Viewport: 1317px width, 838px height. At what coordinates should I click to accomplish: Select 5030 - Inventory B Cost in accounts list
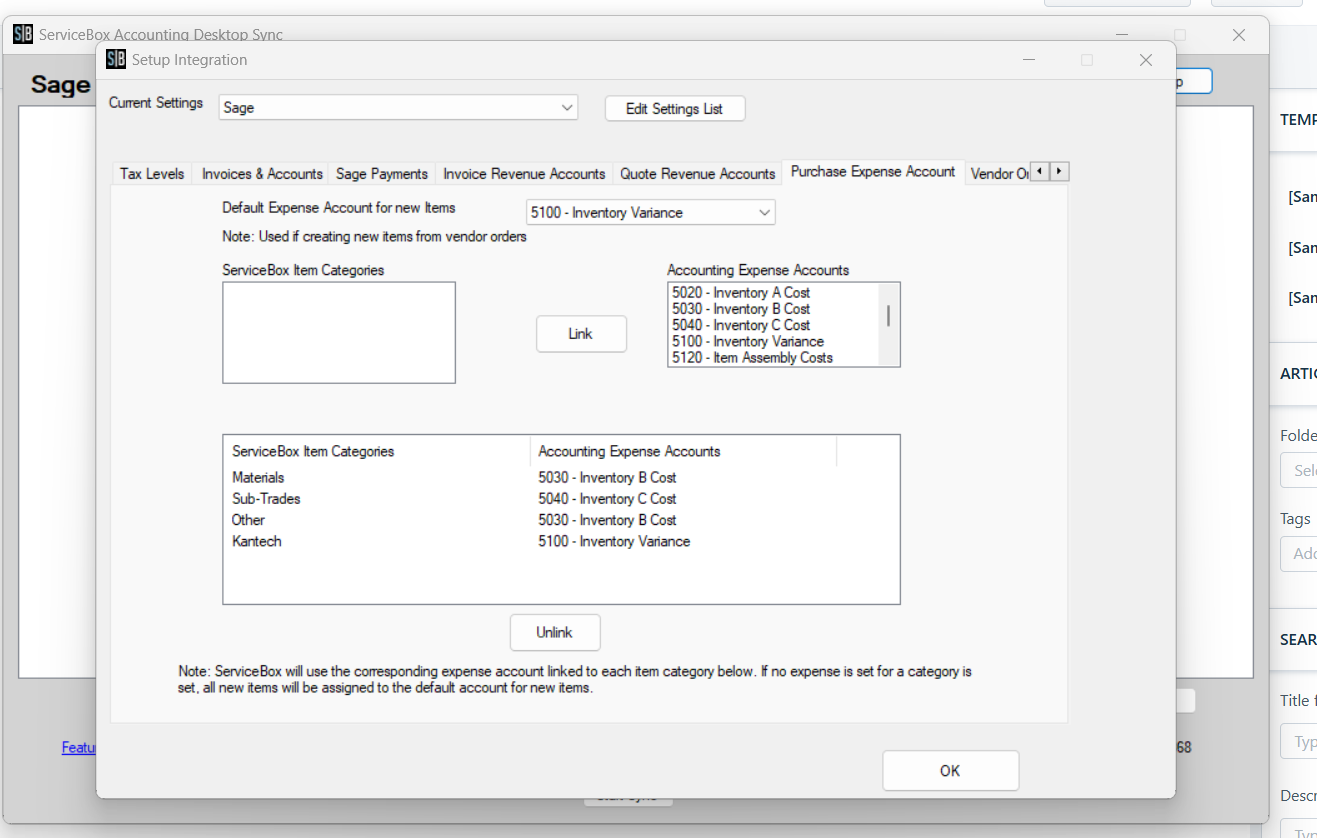[x=741, y=309]
